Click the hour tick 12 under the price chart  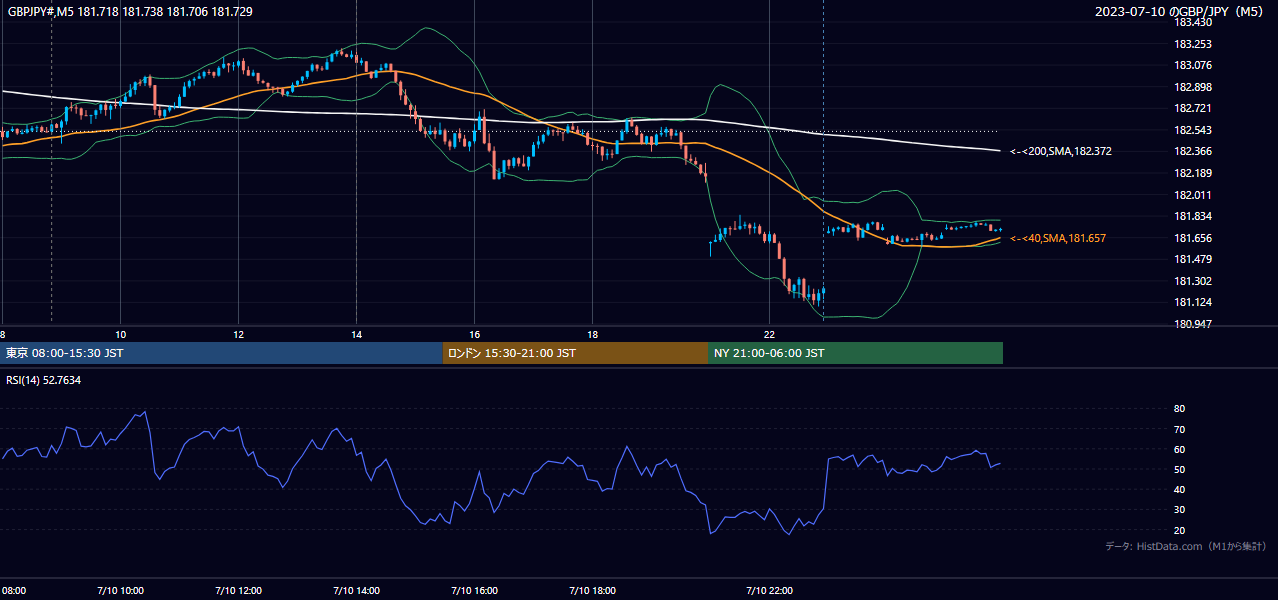238,334
